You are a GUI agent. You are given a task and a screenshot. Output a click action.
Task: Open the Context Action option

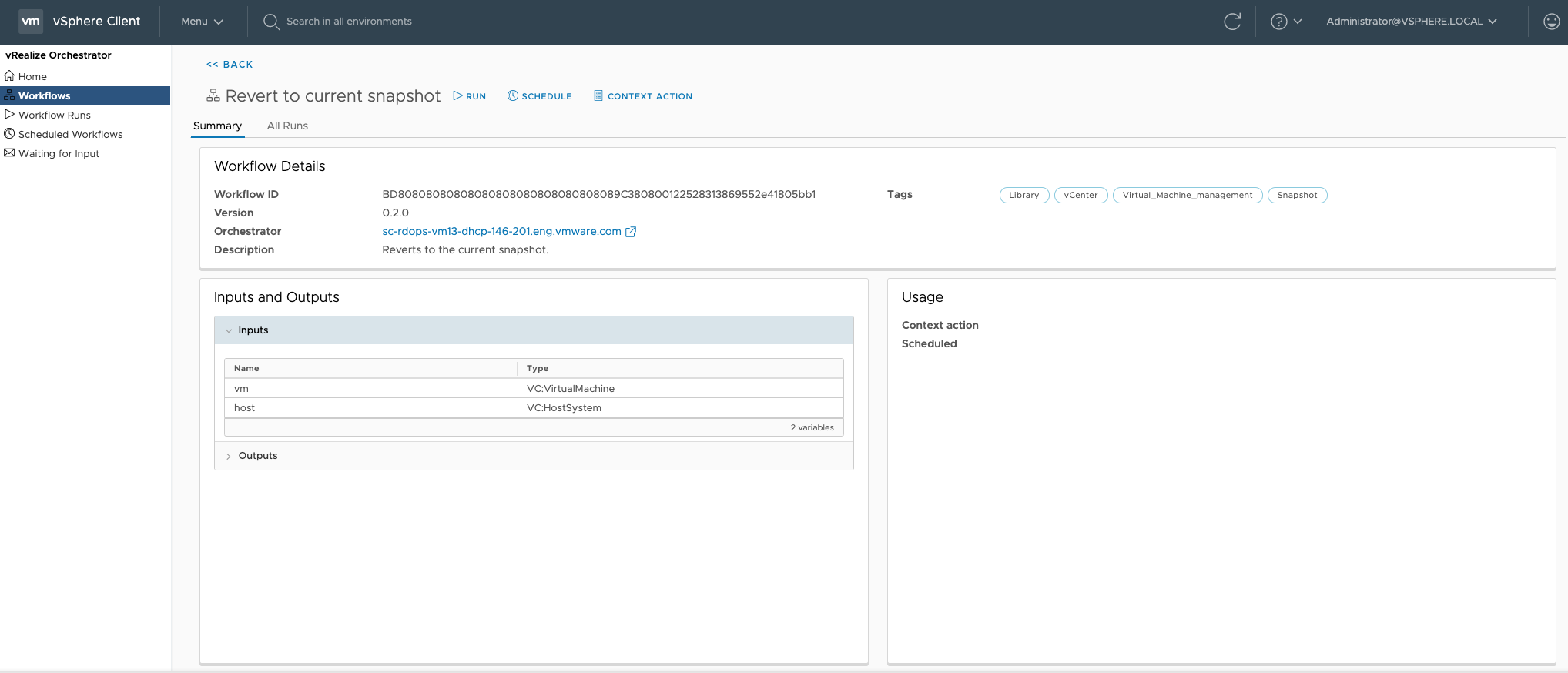[643, 96]
